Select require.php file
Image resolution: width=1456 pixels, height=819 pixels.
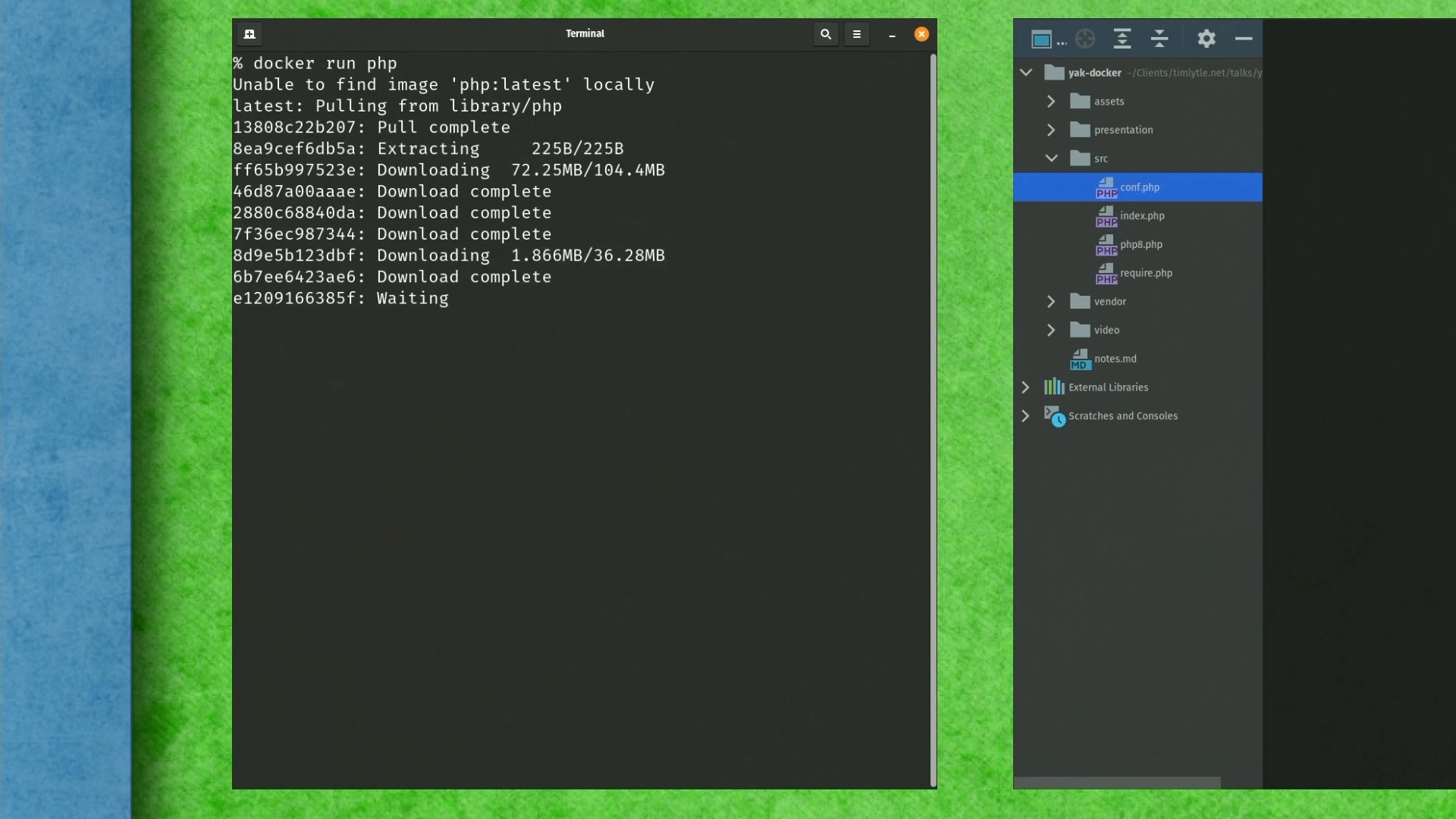pyautogui.click(x=1145, y=273)
